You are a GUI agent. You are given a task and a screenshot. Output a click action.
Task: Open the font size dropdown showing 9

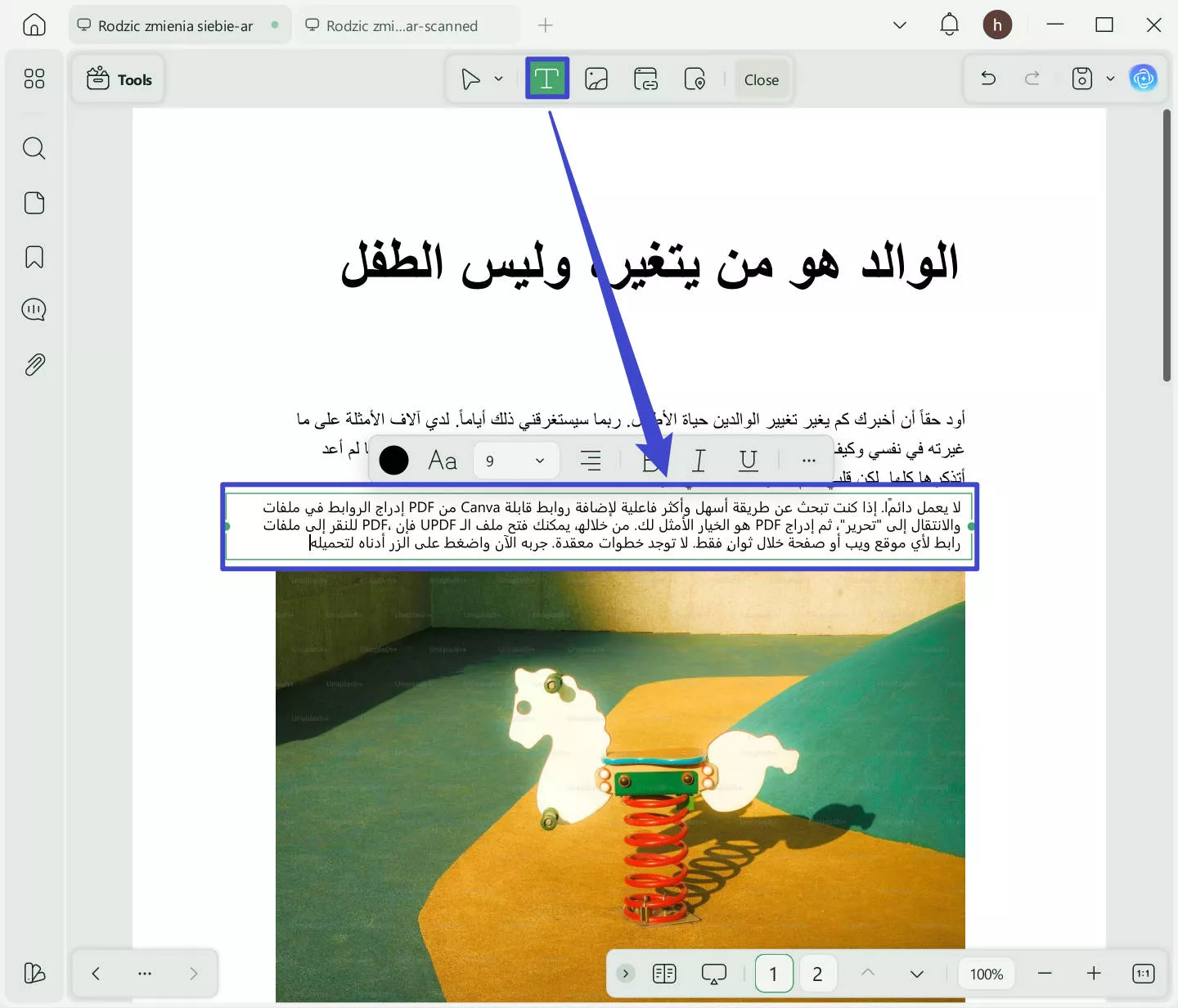click(x=515, y=460)
